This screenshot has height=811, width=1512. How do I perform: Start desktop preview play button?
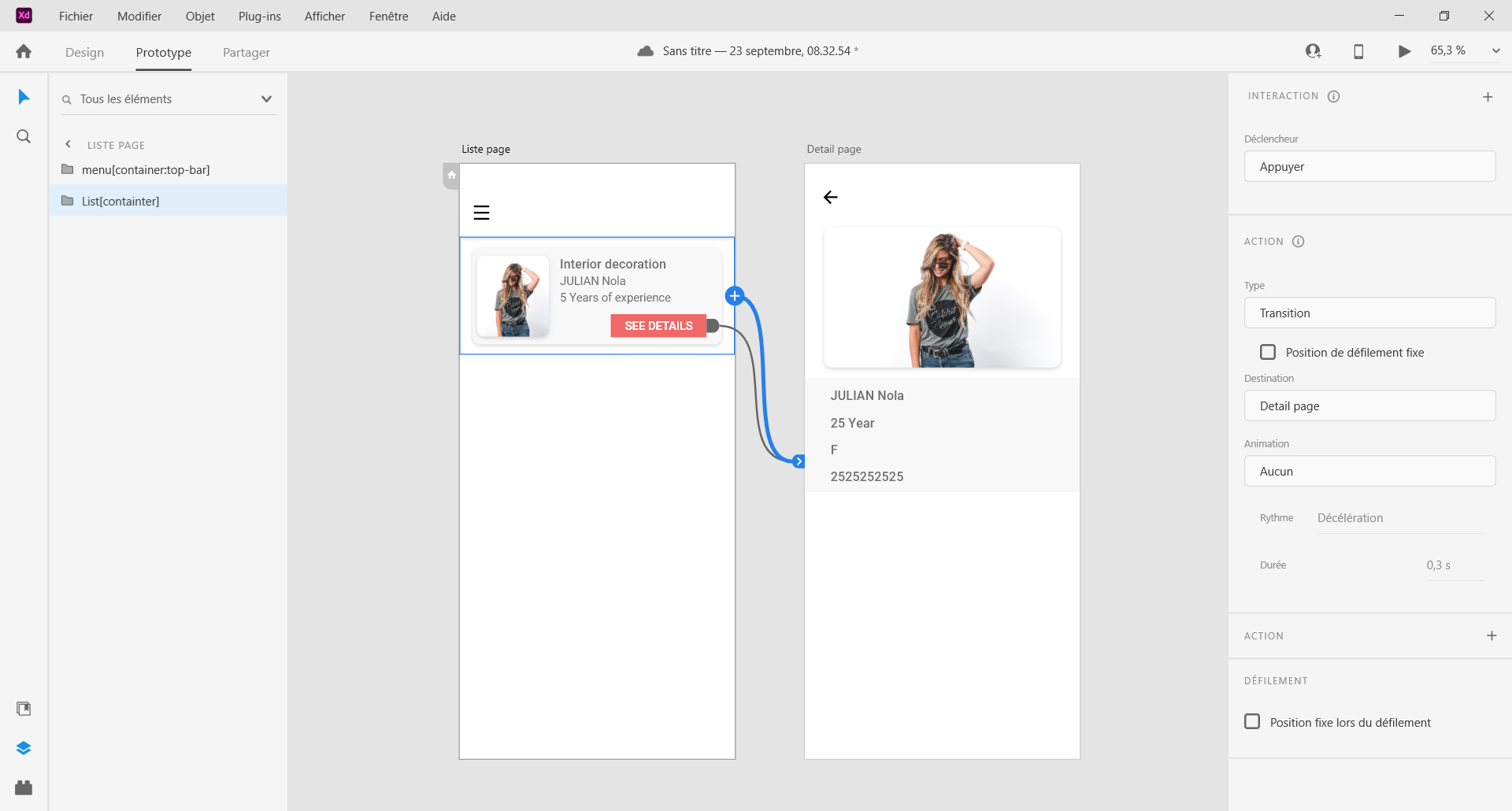coord(1404,51)
